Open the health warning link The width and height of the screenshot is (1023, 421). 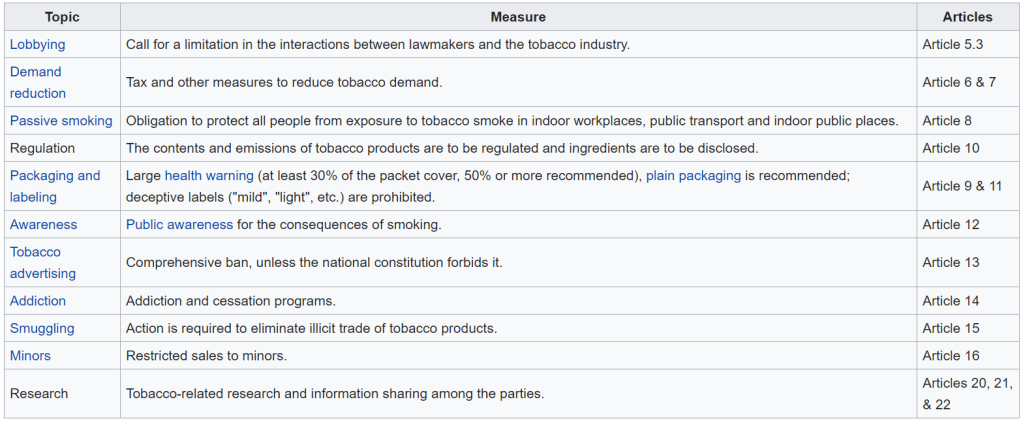(x=209, y=176)
